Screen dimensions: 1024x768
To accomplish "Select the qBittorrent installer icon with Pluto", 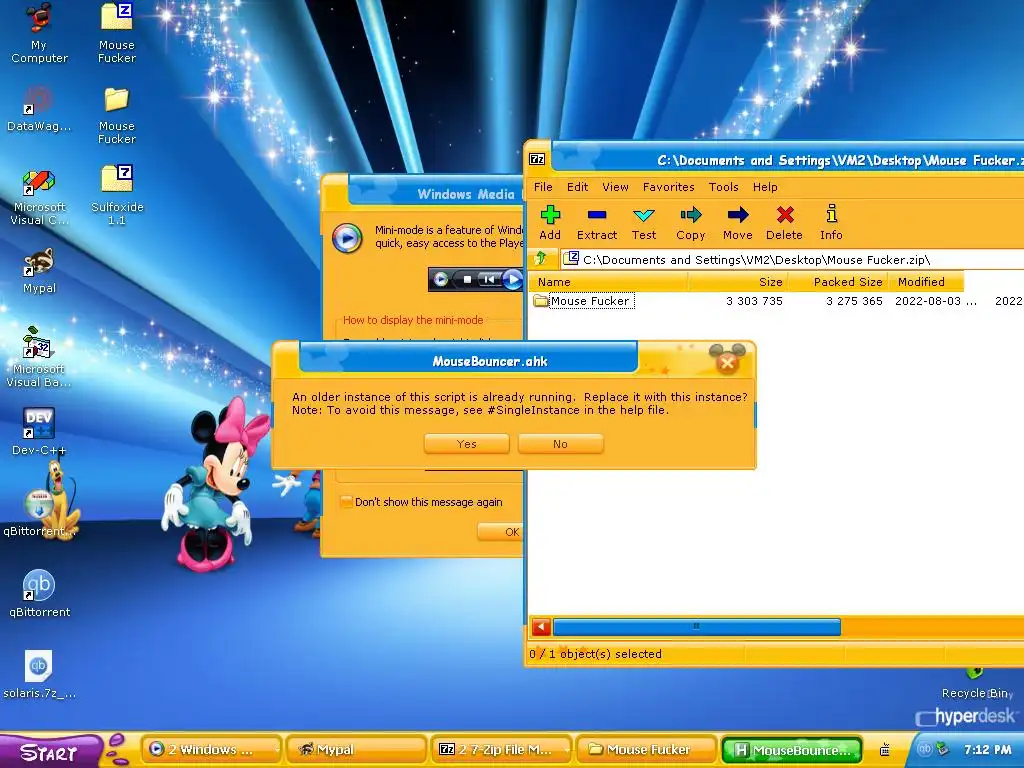I will 39,511.
